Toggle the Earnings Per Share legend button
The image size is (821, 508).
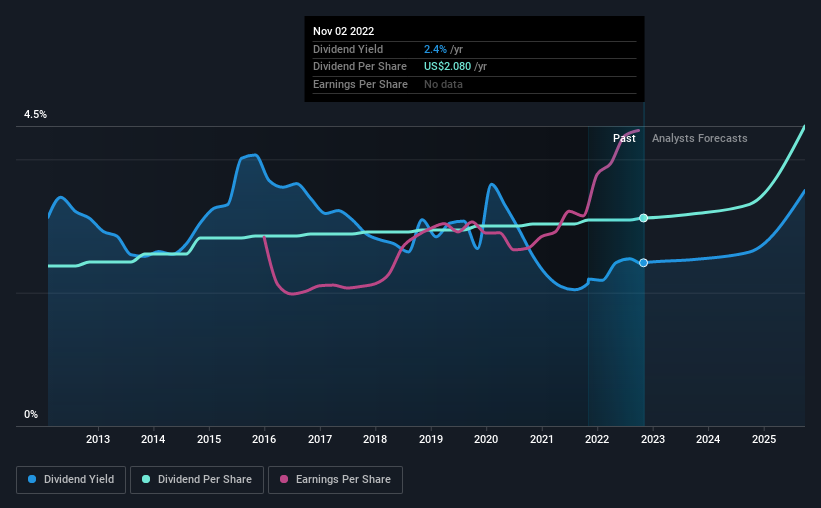point(335,480)
